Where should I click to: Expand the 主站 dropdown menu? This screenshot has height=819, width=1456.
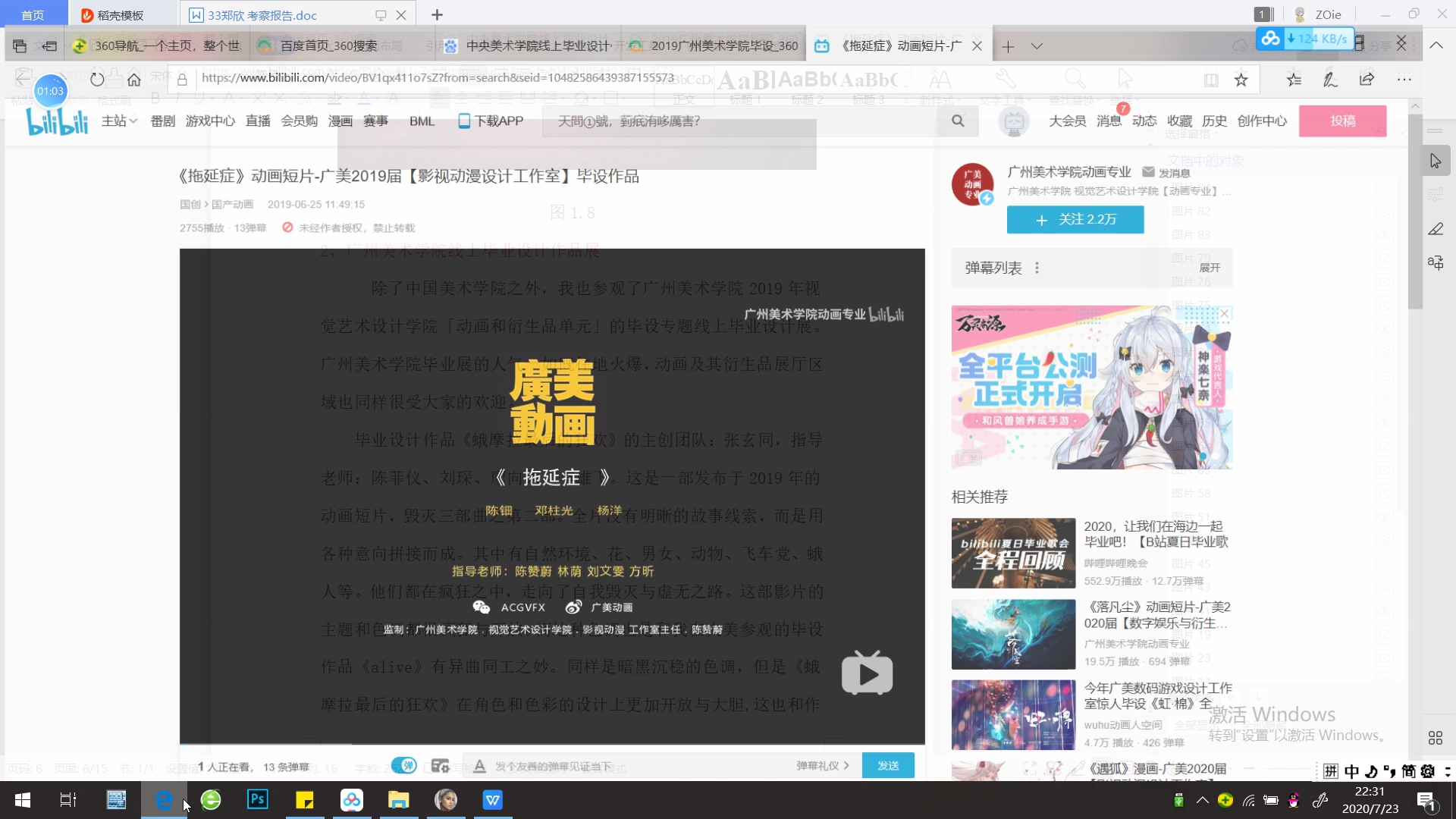click(x=119, y=121)
